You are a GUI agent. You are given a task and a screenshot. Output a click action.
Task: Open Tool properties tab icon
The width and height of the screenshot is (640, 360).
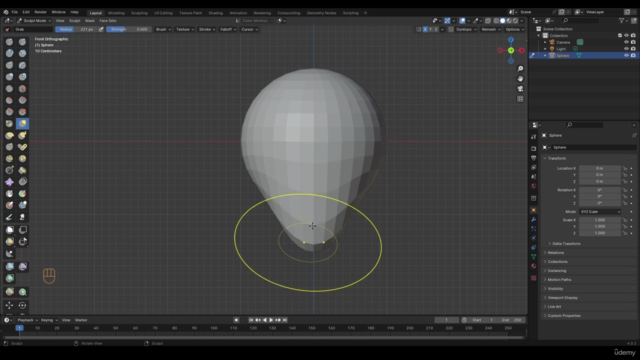coord(533,137)
